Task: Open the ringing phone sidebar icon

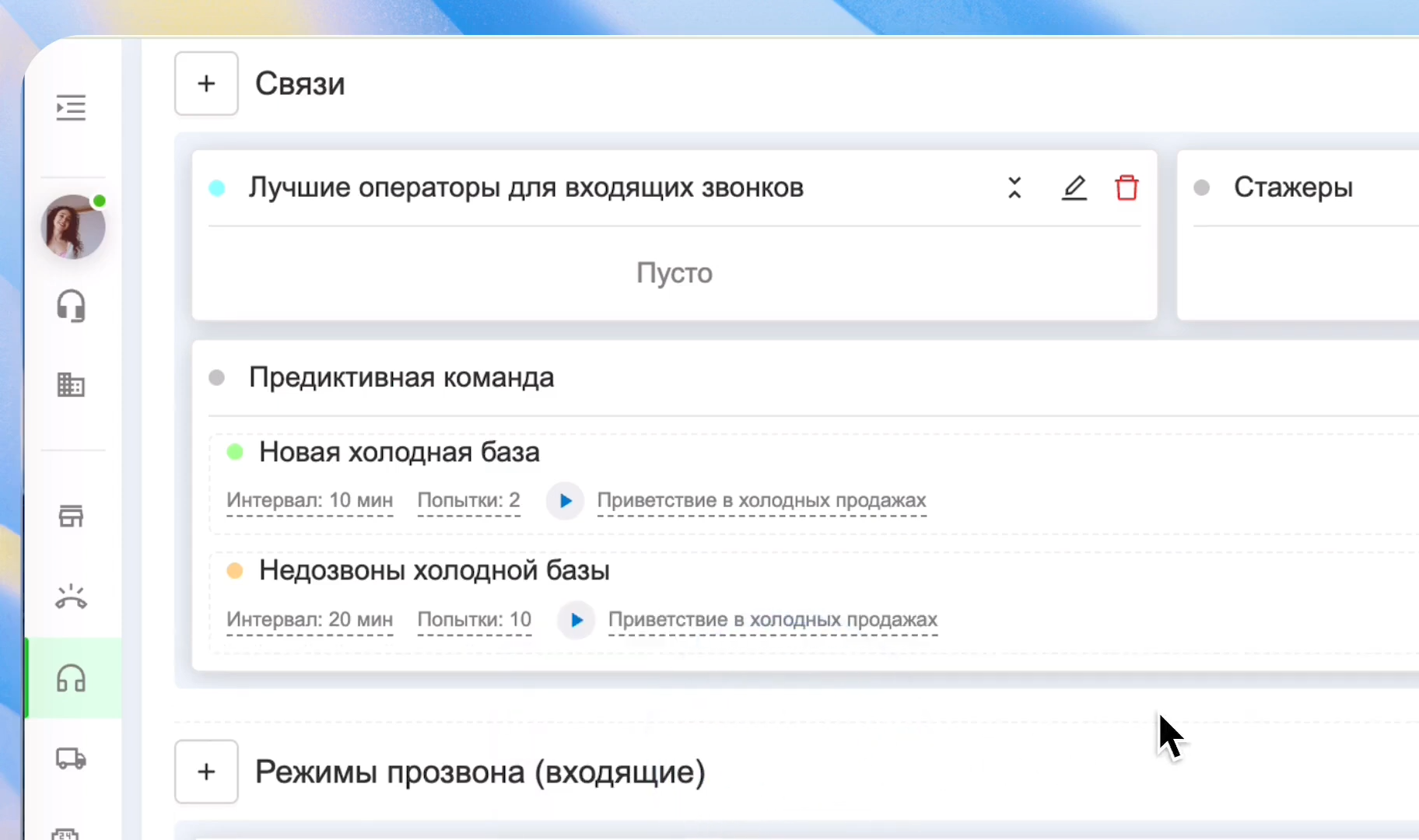Action: [x=71, y=597]
